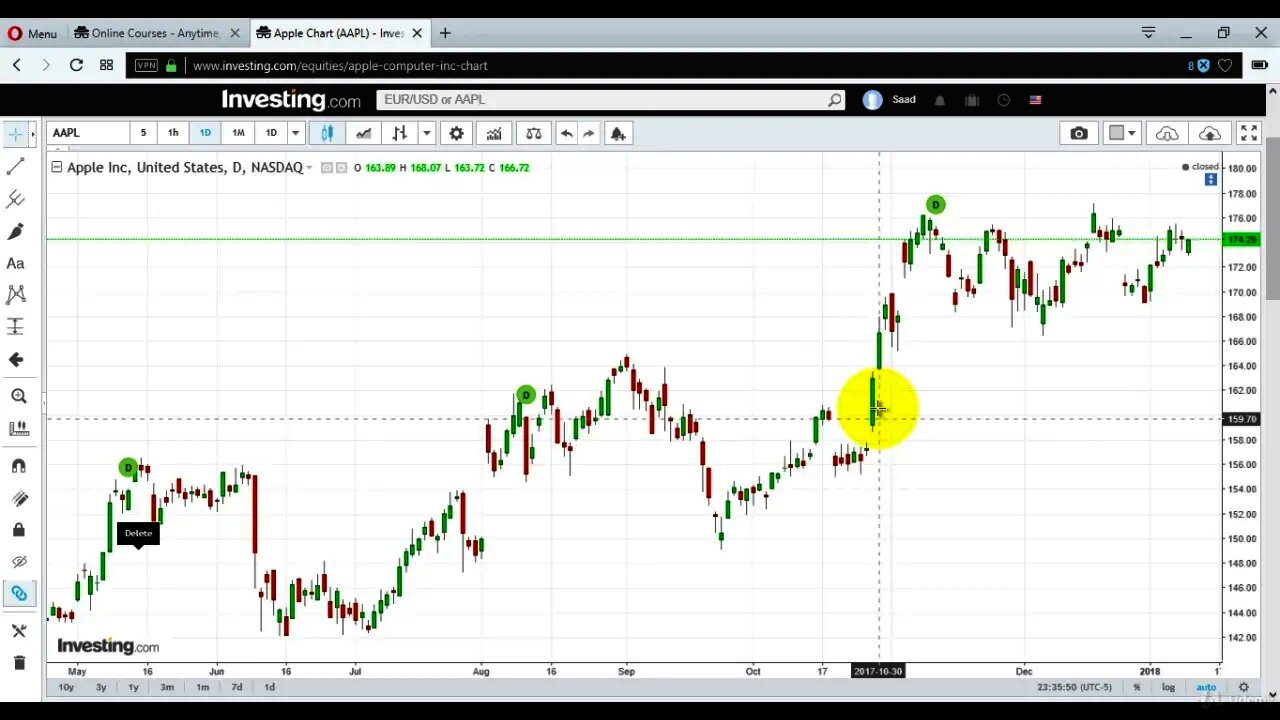1280x720 pixels.
Task: Expand the crosshair tool flyout arrow
Action: tap(33, 134)
